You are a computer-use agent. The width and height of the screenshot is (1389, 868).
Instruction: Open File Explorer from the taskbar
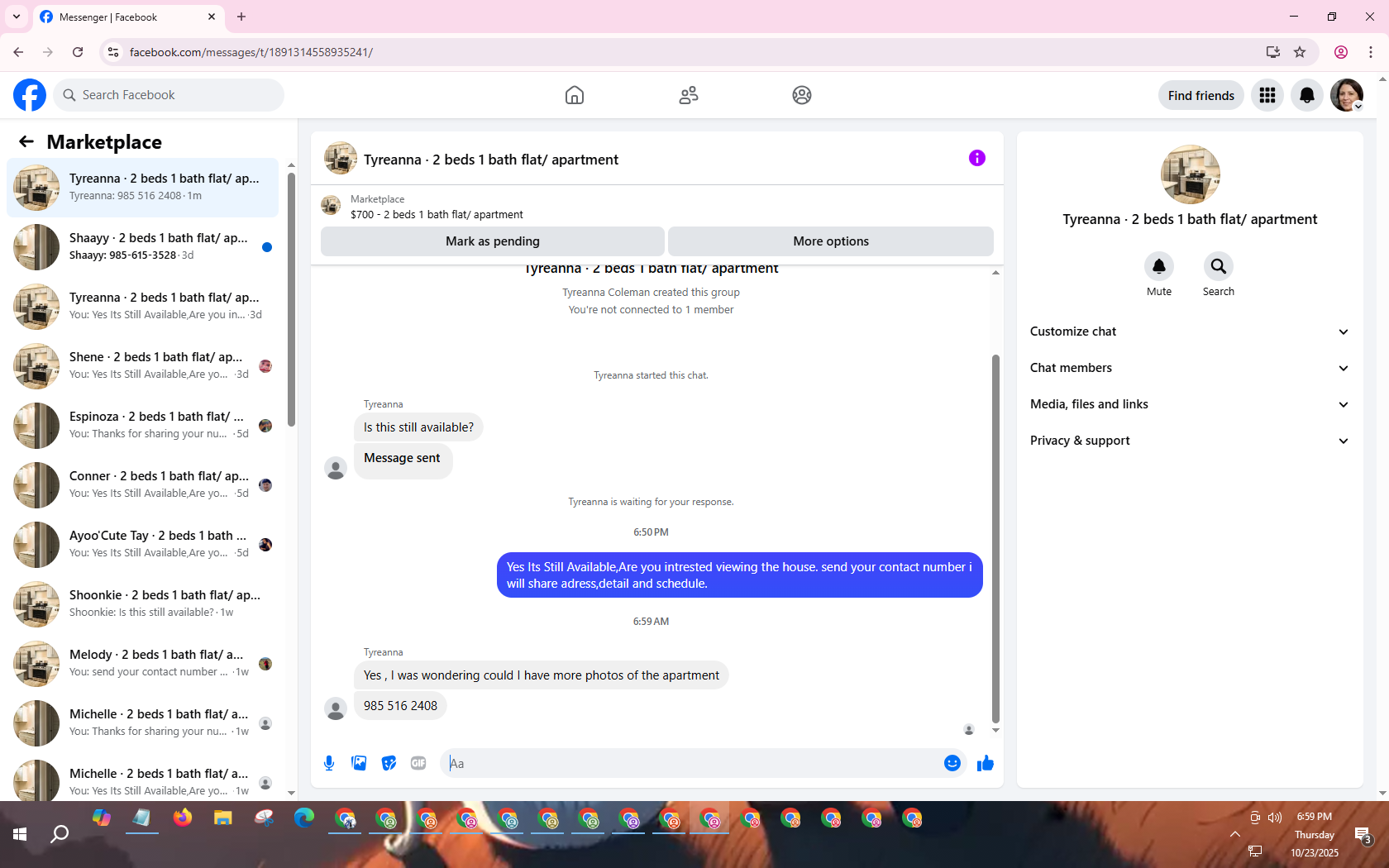223,818
